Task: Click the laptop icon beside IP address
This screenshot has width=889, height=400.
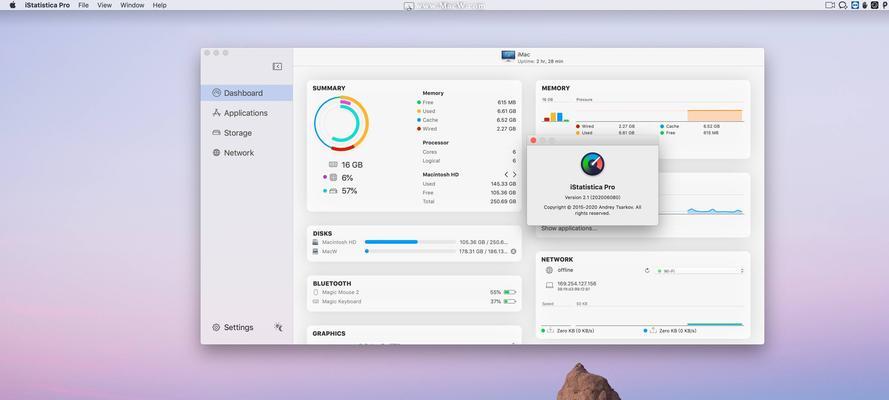Action: 549,286
